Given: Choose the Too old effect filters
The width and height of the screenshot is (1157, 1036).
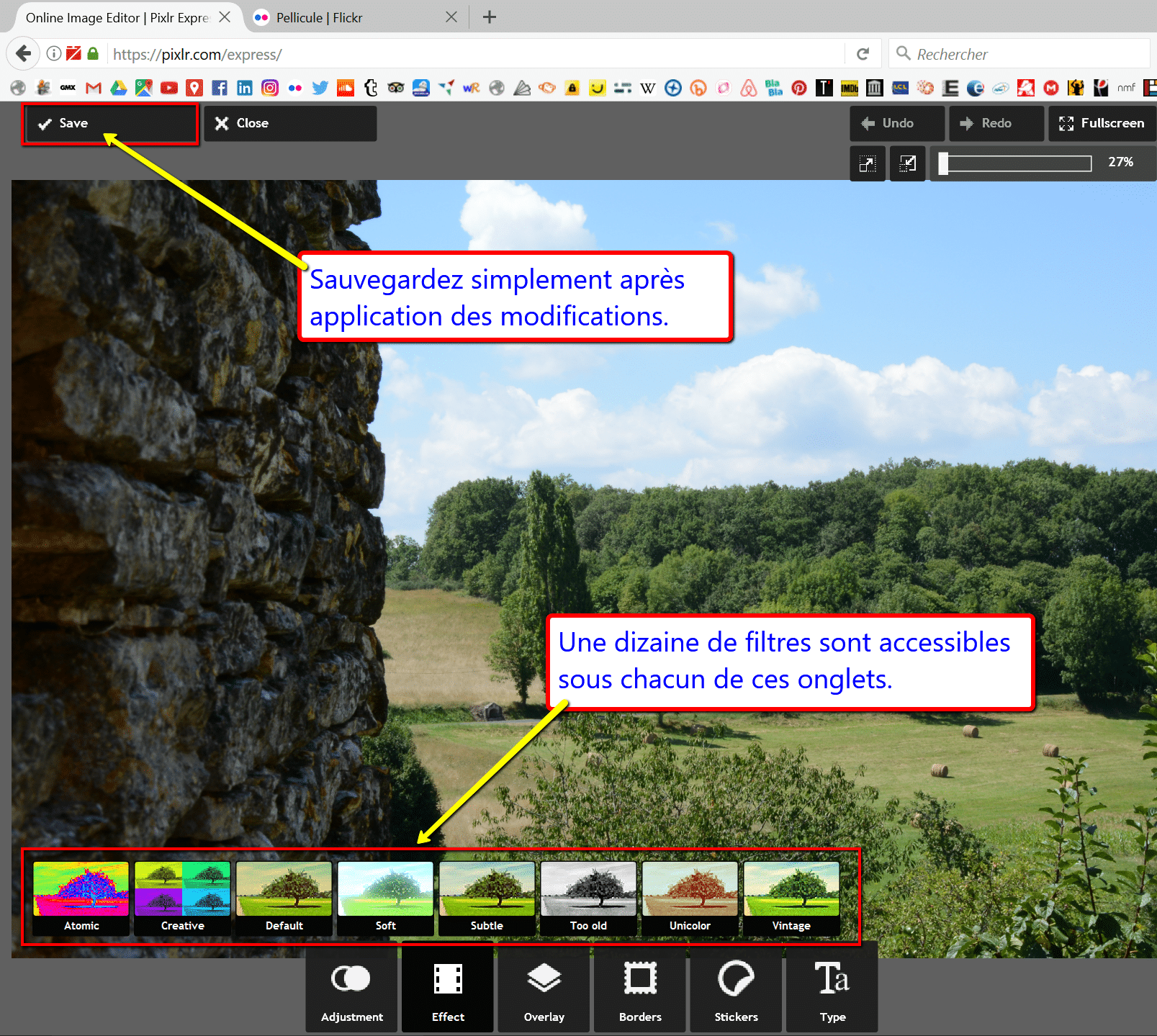Looking at the screenshot, I should [x=589, y=898].
